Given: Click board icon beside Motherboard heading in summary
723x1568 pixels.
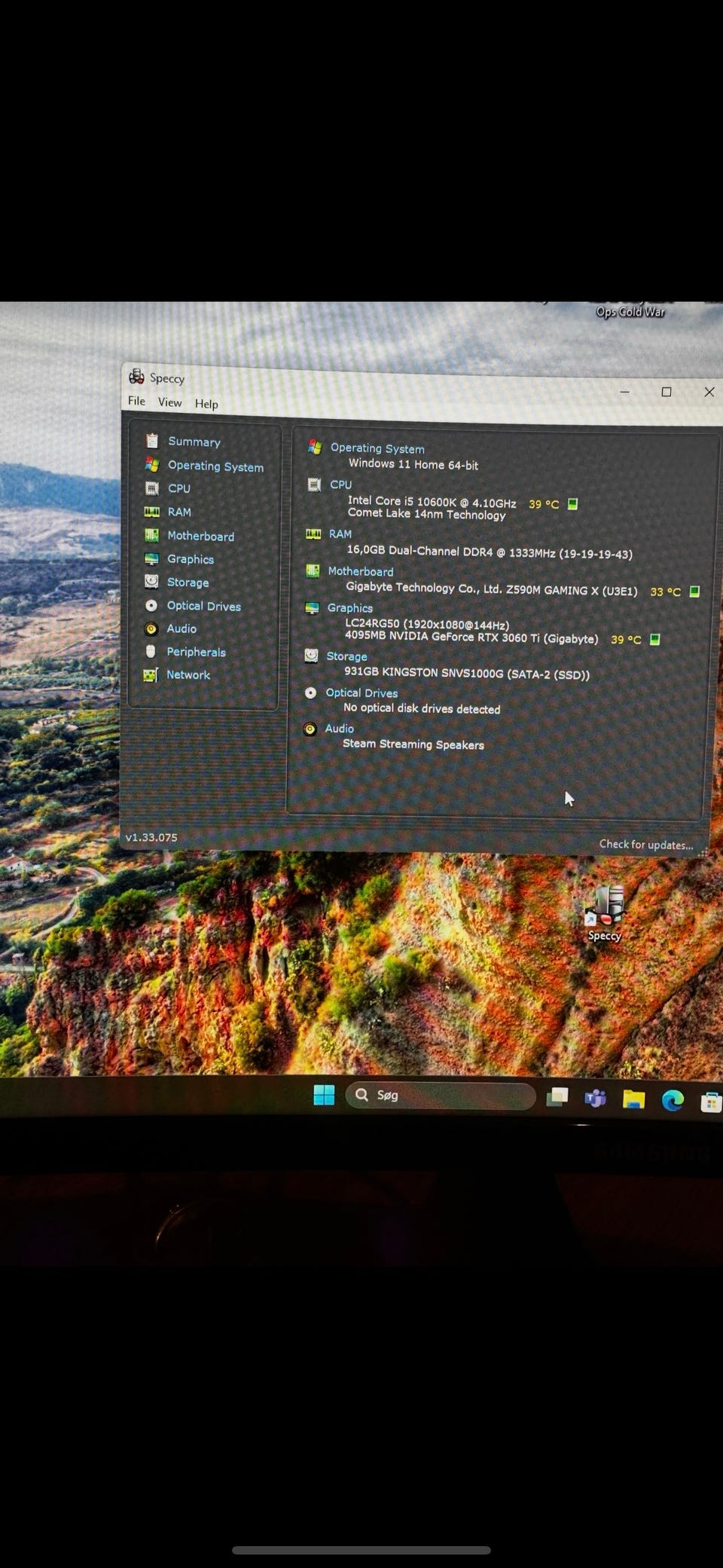Looking at the screenshot, I should (313, 571).
